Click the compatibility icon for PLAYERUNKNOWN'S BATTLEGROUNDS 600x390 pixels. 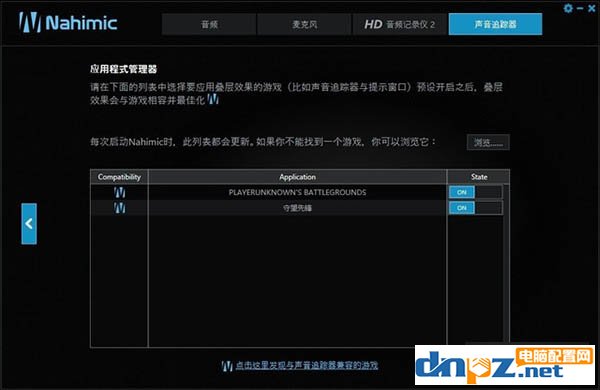point(119,192)
